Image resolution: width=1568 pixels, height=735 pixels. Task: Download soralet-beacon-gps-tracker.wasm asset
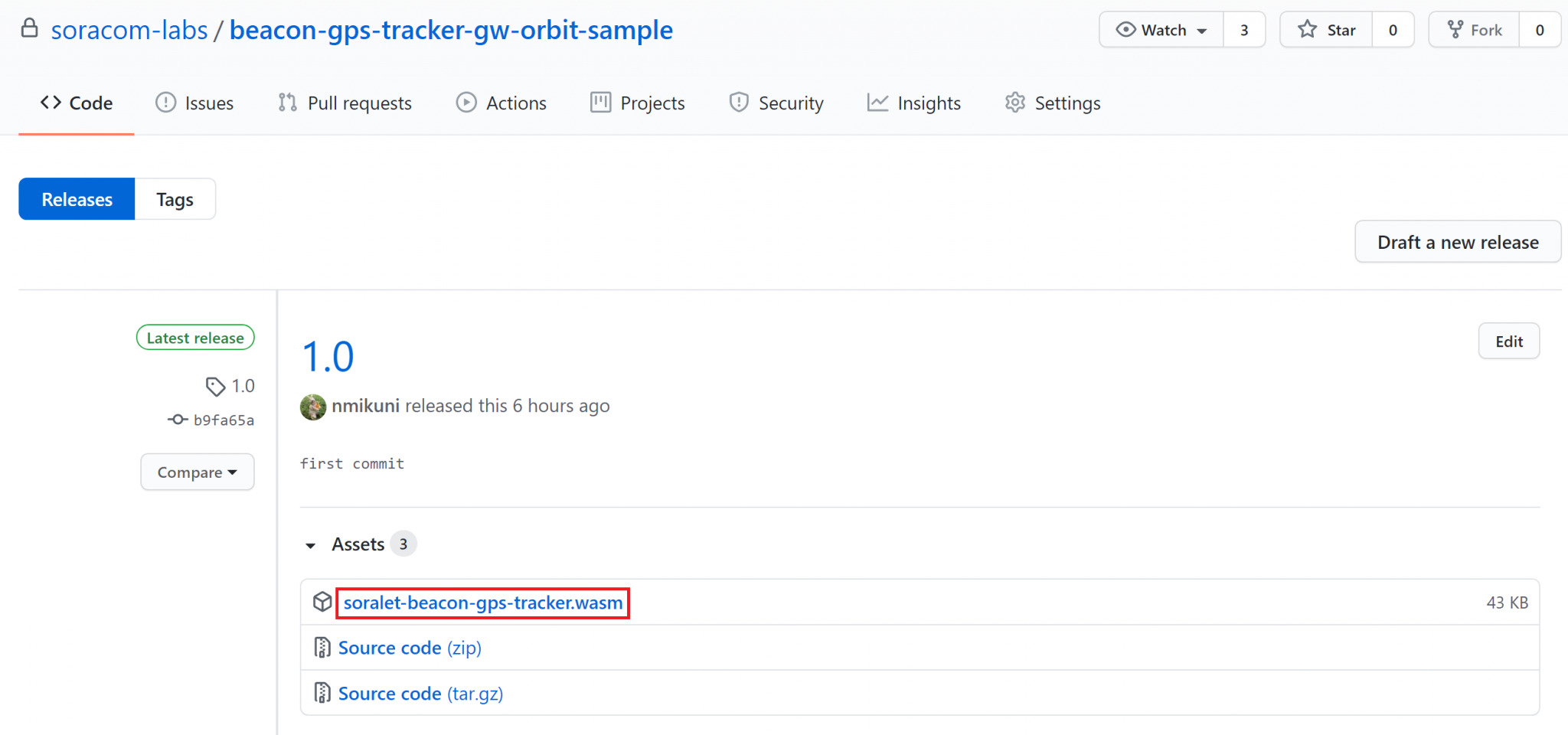pyautogui.click(x=483, y=603)
